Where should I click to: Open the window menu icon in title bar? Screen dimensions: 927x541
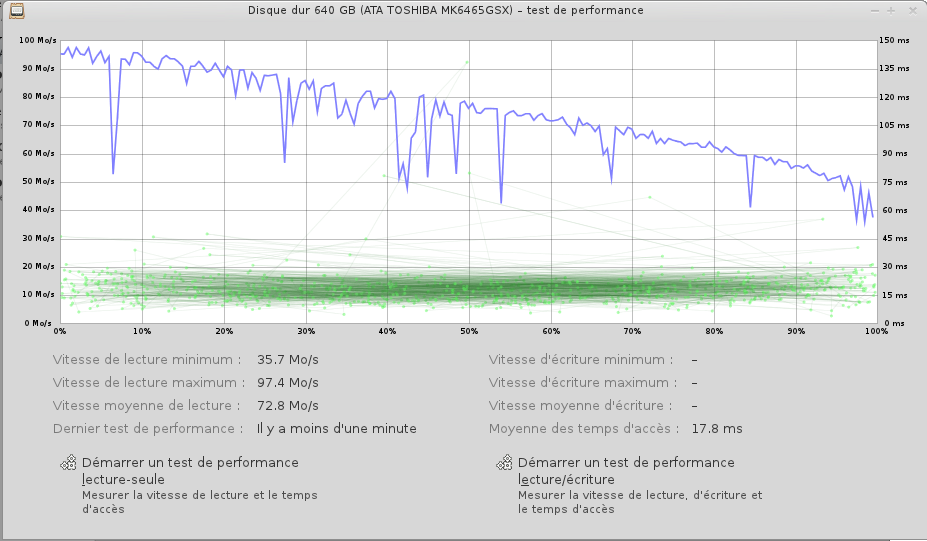click(x=17, y=10)
